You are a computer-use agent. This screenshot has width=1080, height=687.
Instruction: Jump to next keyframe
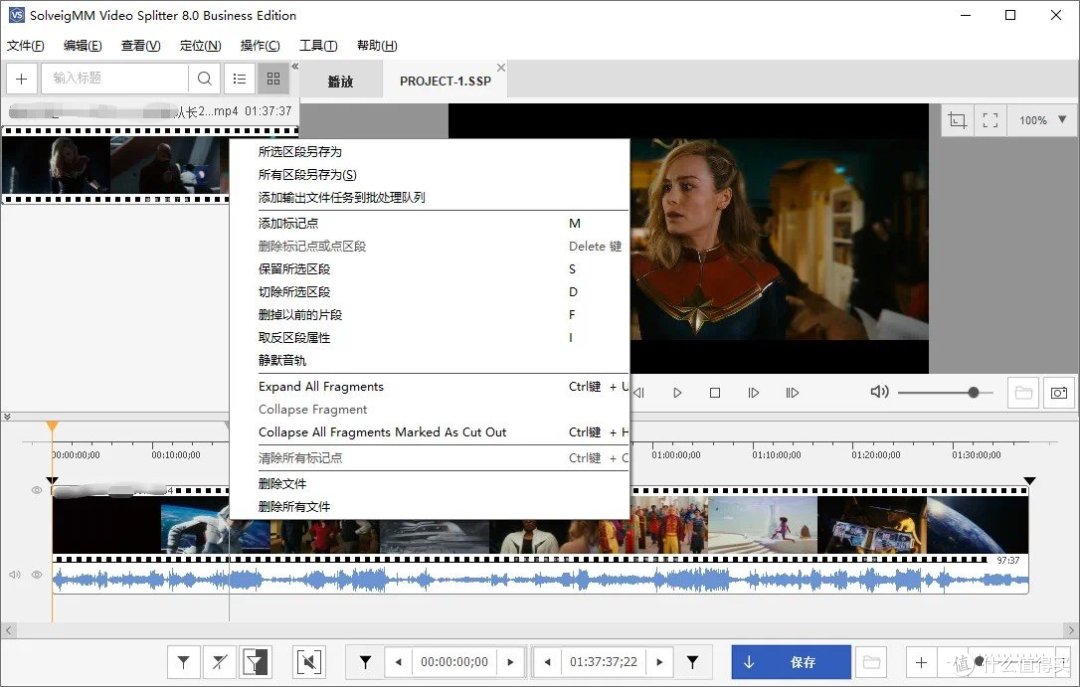coord(792,393)
